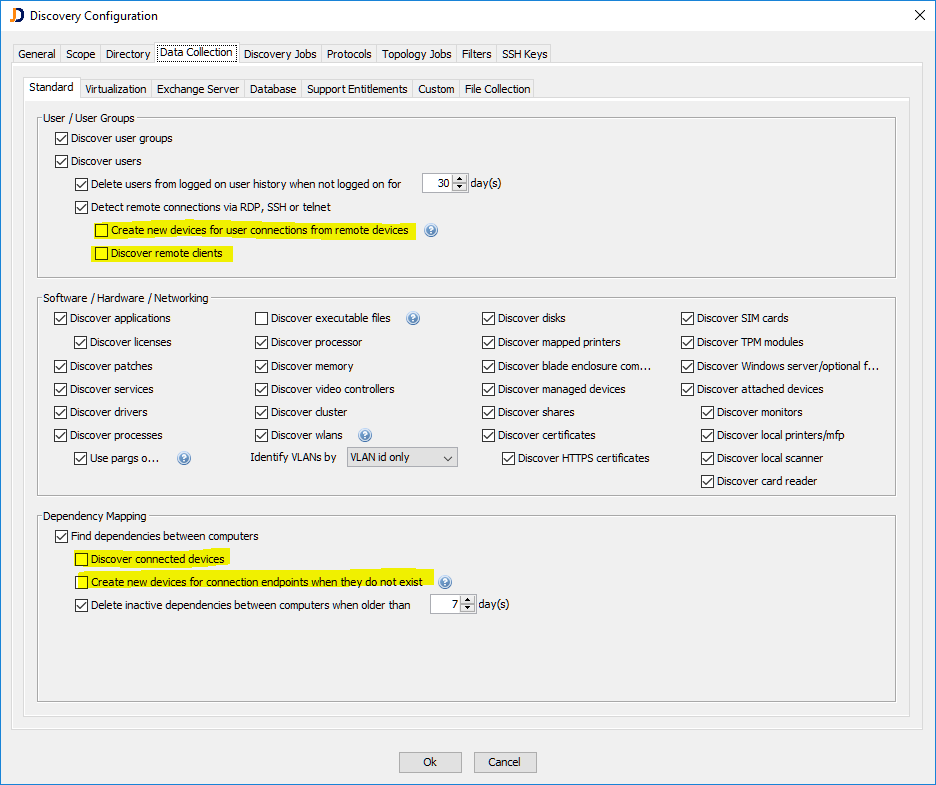Enable Discover executable files checkbox
This screenshot has height=785, width=936.
(262, 319)
